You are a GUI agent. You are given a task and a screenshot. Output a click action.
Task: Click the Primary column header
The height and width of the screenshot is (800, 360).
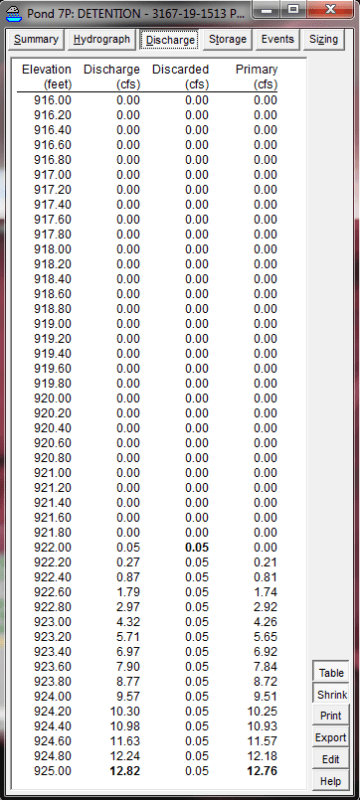256,77
